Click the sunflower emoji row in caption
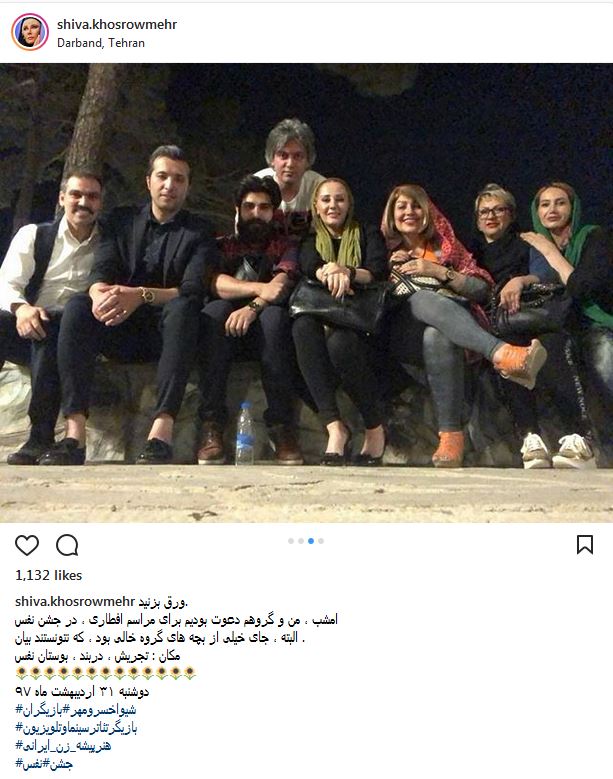This screenshot has width=613, height=779. click(x=105, y=673)
